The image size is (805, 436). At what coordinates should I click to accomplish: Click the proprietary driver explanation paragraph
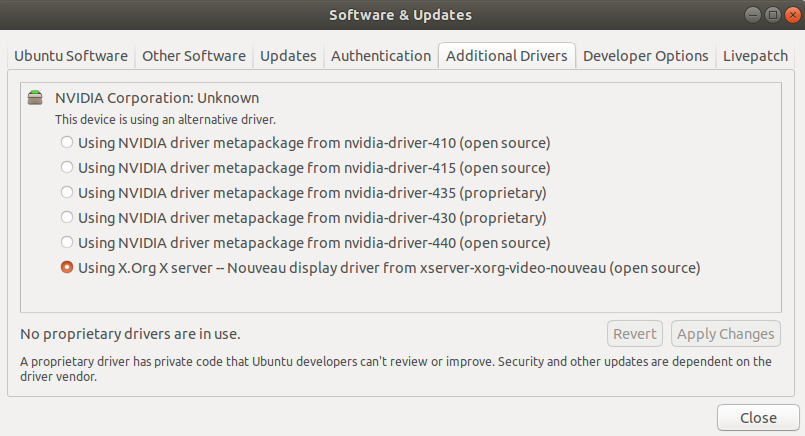pyautogui.click(x=396, y=369)
